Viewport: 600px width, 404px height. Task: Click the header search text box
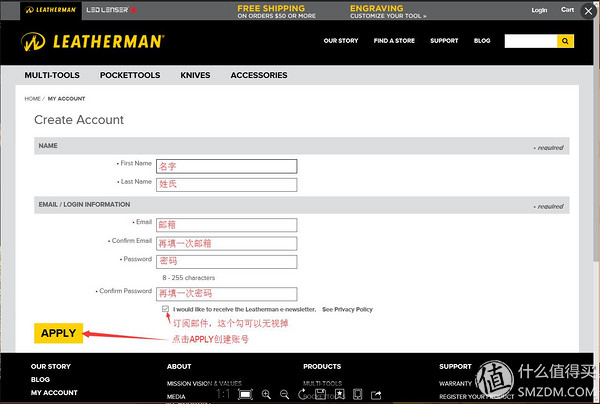(x=531, y=41)
